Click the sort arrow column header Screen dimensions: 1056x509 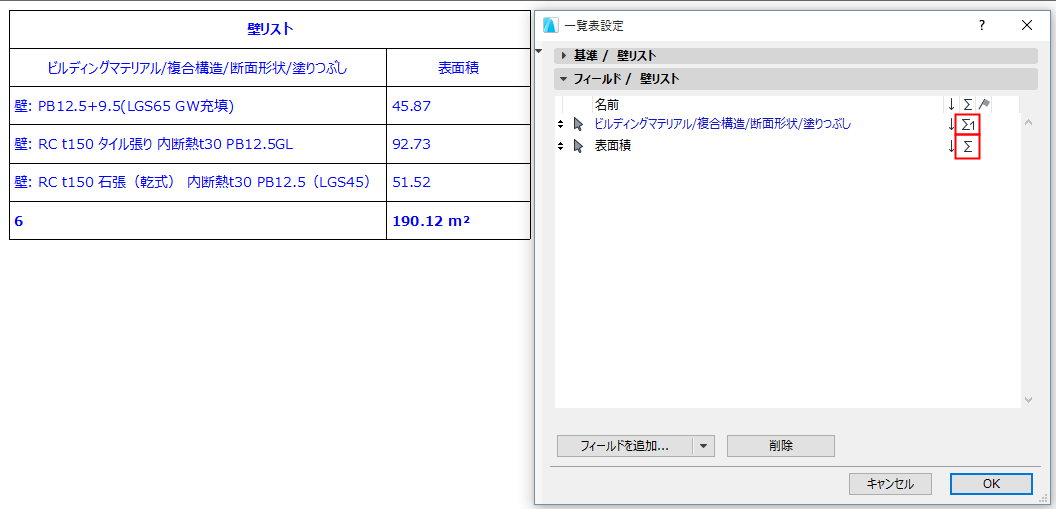pyautogui.click(x=951, y=104)
